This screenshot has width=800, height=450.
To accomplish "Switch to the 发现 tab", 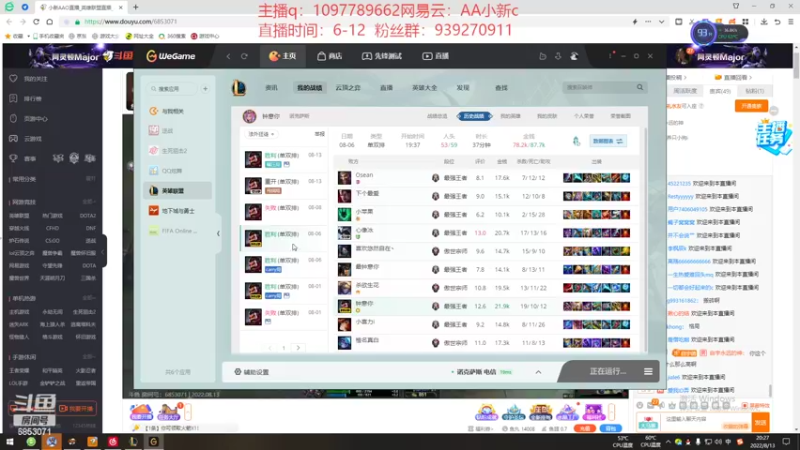I will tap(463, 88).
